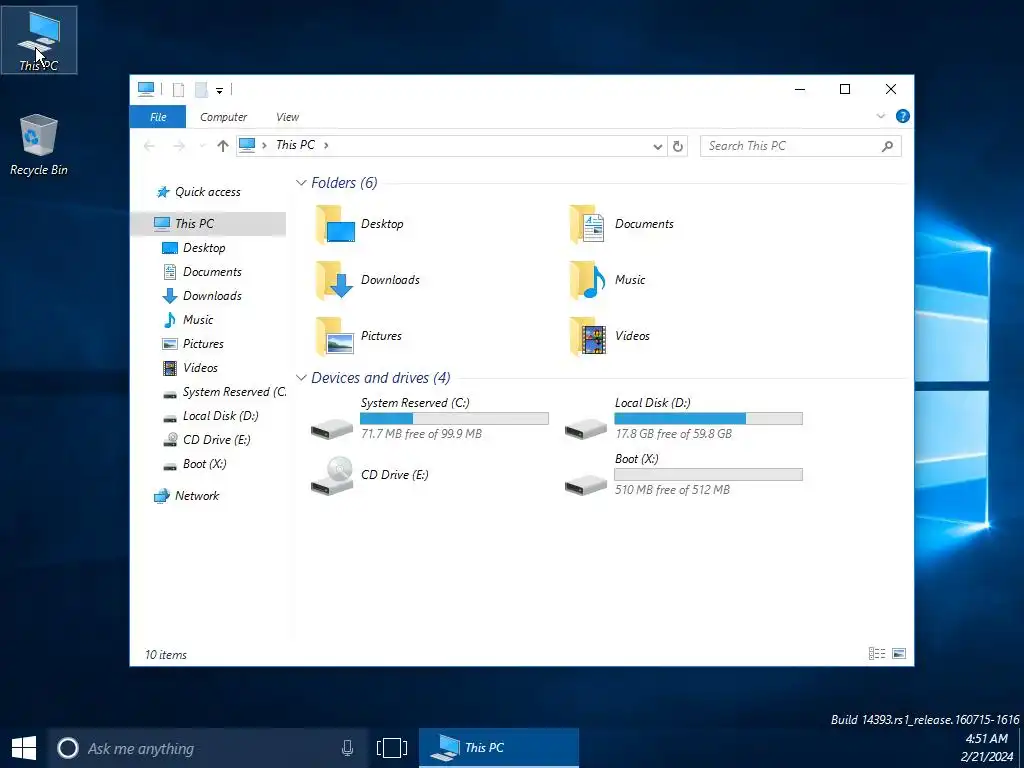Collapse the Folders (6) group

301,183
